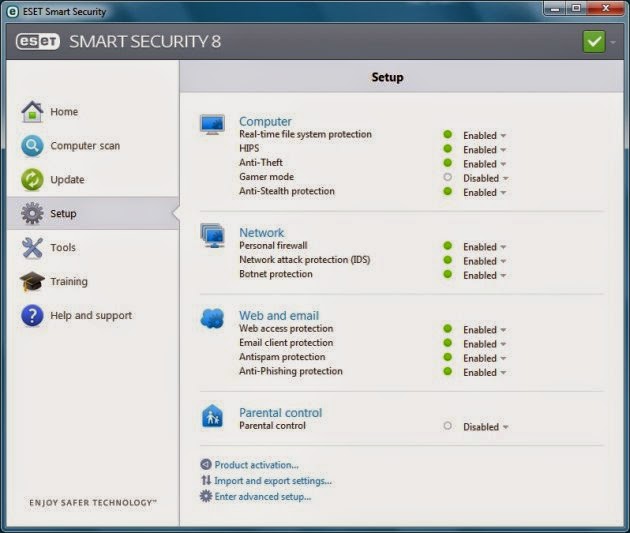The image size is (630, 533).
Task: Click the Training graduation cap icon
Action: click(x=32, y=281)
